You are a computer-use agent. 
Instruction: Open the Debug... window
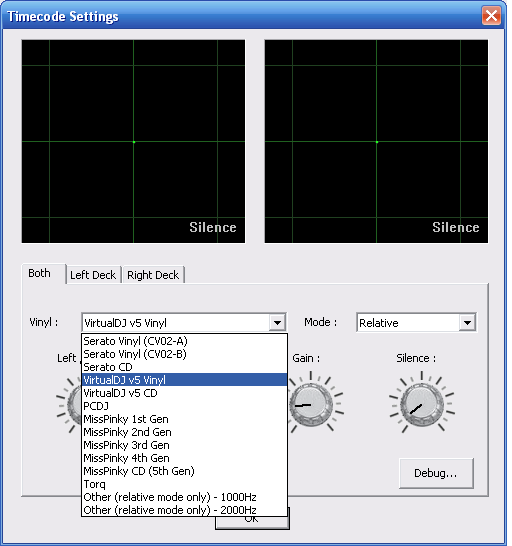(436, 473)
